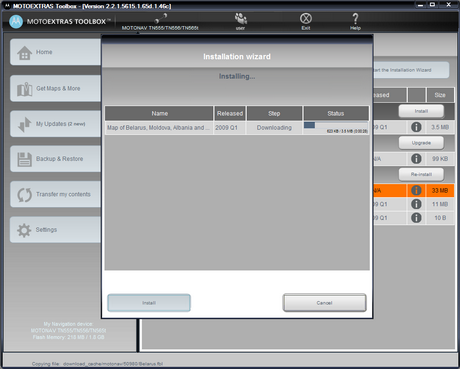Click Start the Installation Wizard button
This screenshot has height=369, width=460.
(x=411, y=70)
